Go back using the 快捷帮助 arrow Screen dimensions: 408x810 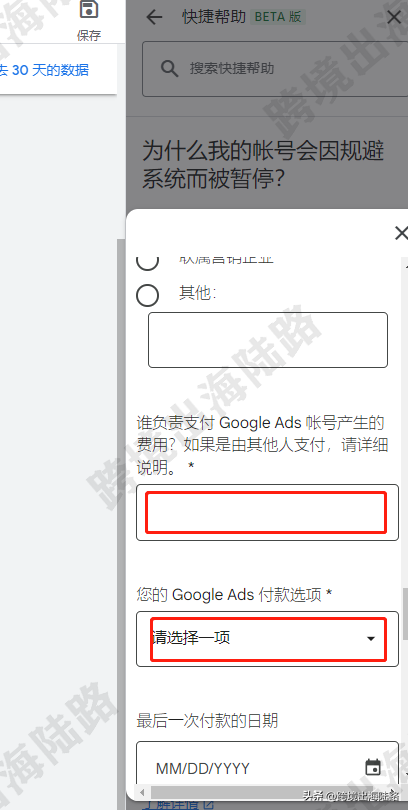(x=154, y=17)
